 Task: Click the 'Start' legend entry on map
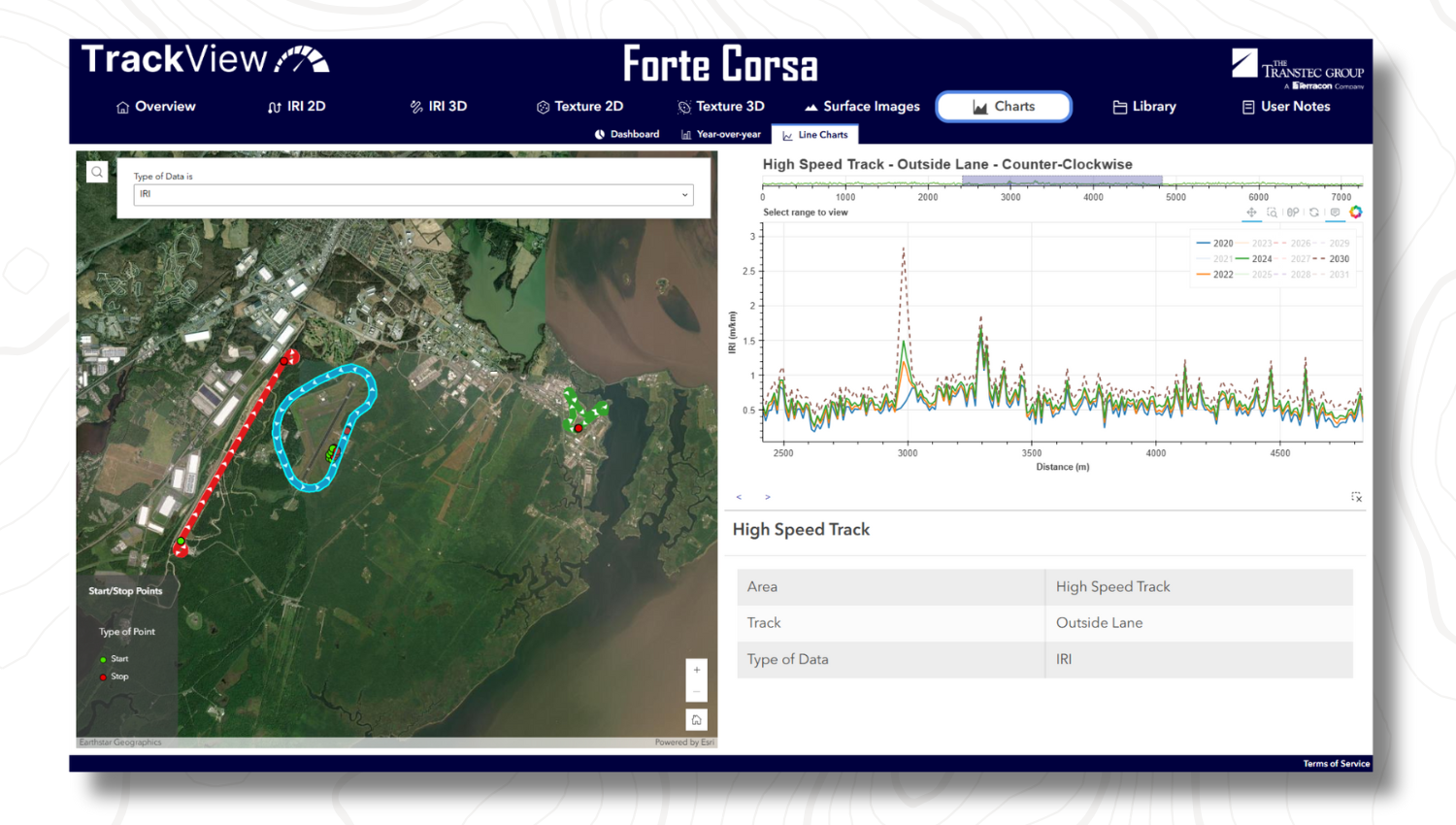pos(115,659)
